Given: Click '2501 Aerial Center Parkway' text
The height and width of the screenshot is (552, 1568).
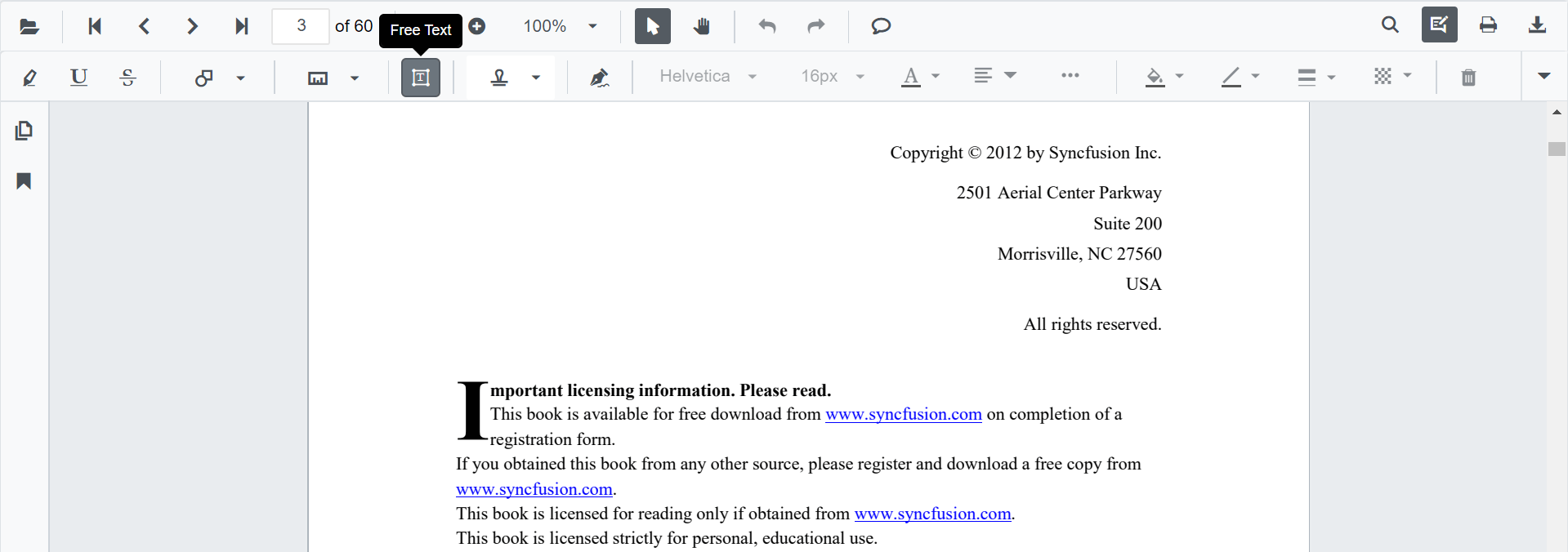Looking at the screenshot, I should (x=1059, y=193).
